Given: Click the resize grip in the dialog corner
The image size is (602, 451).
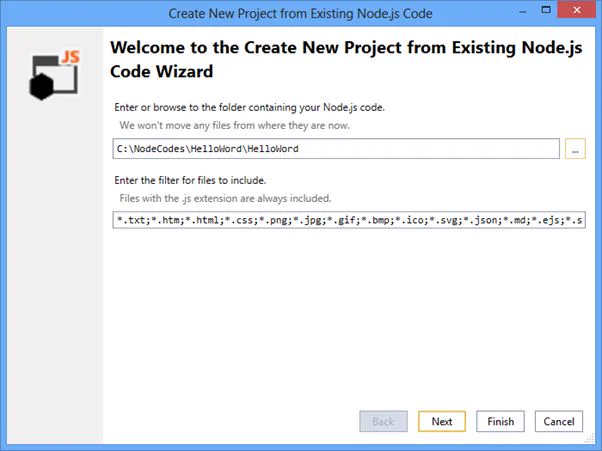Looking at the screenshot, I should pos(589,438).
